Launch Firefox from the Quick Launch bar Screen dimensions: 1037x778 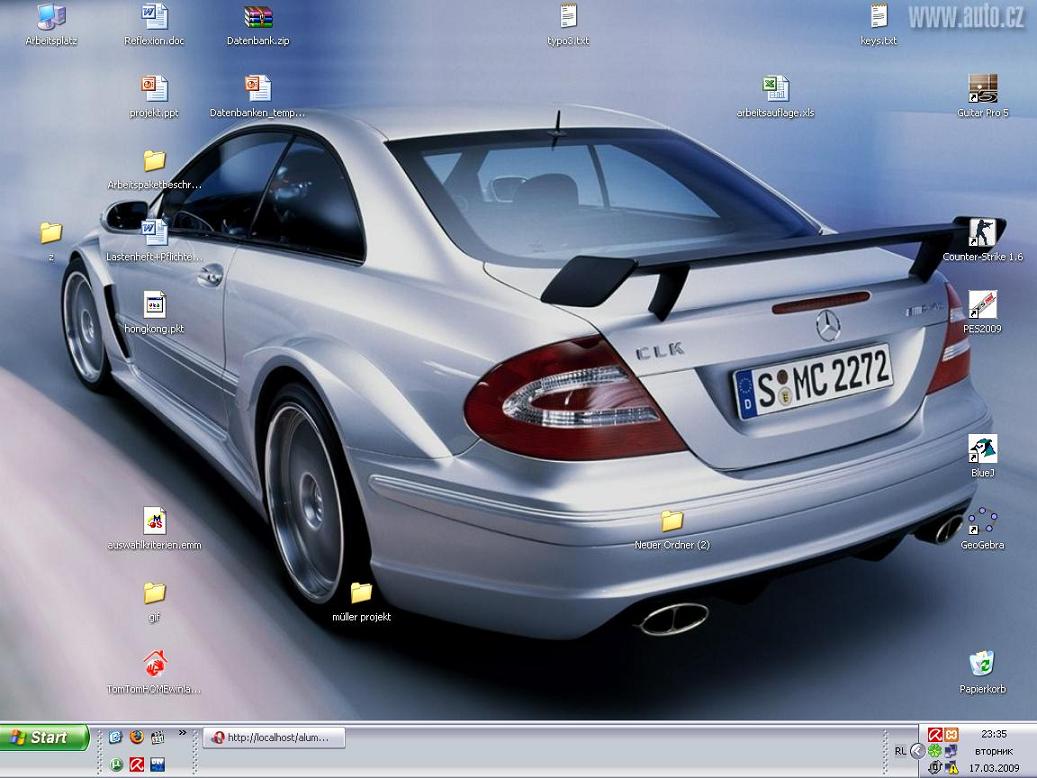tap(136, 737)
